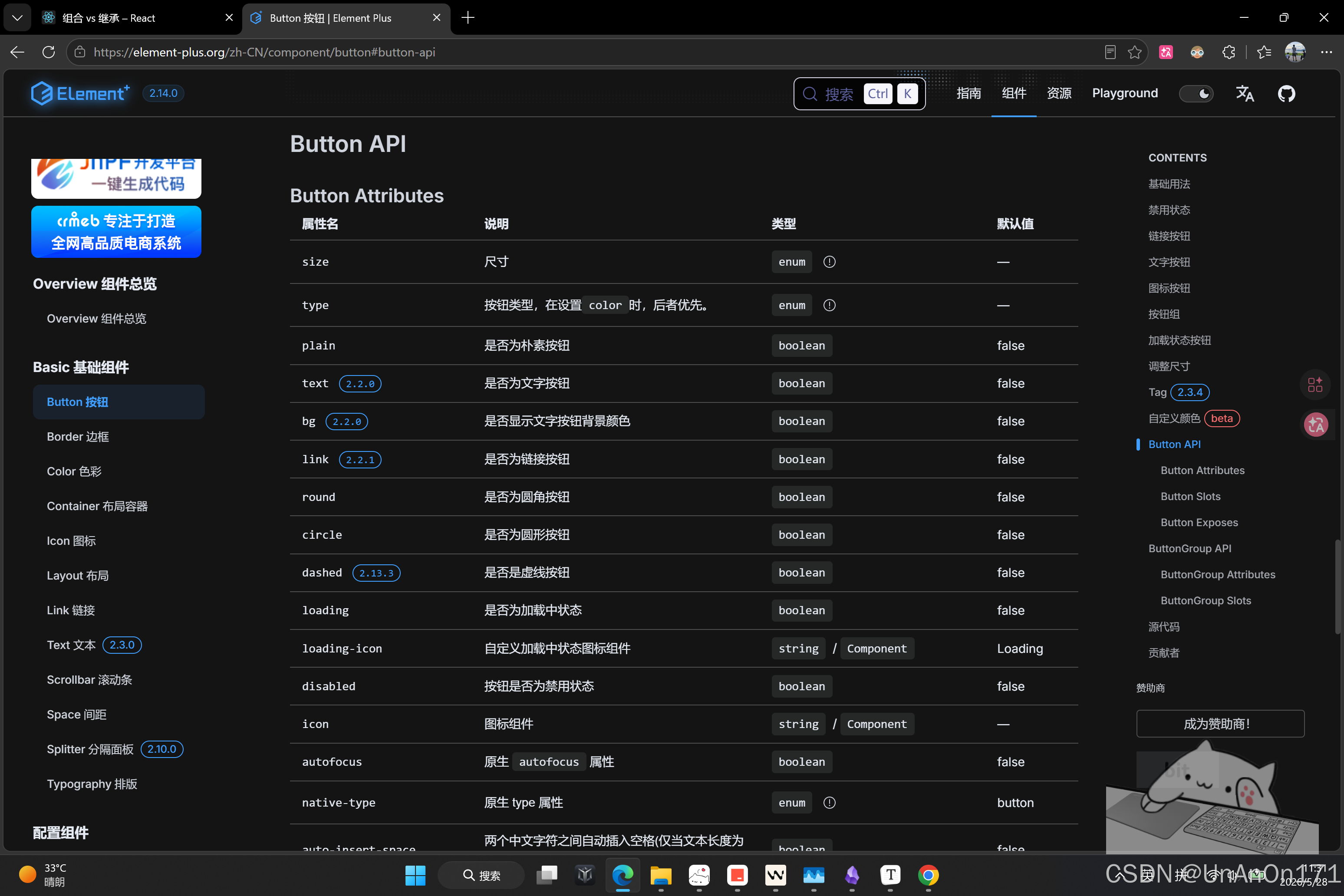
Task: Open Google Chrome from taskbar
Action: tap(928, 875)
